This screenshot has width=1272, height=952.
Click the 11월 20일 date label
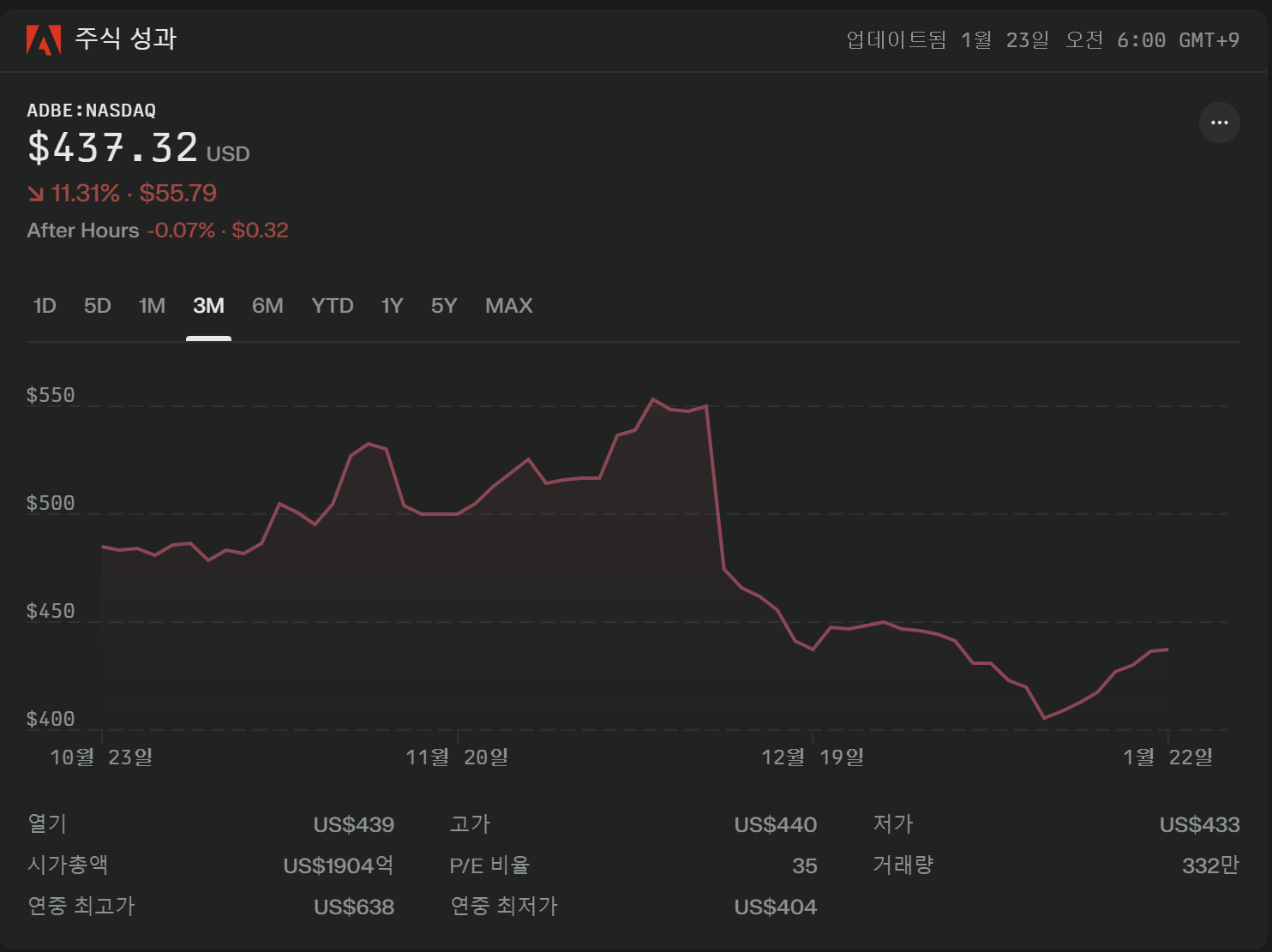pyautogui.click(x=457, y=757)
